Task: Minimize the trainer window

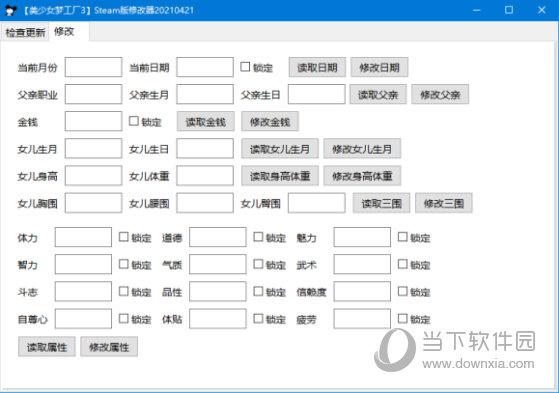Action: [476, 10]
